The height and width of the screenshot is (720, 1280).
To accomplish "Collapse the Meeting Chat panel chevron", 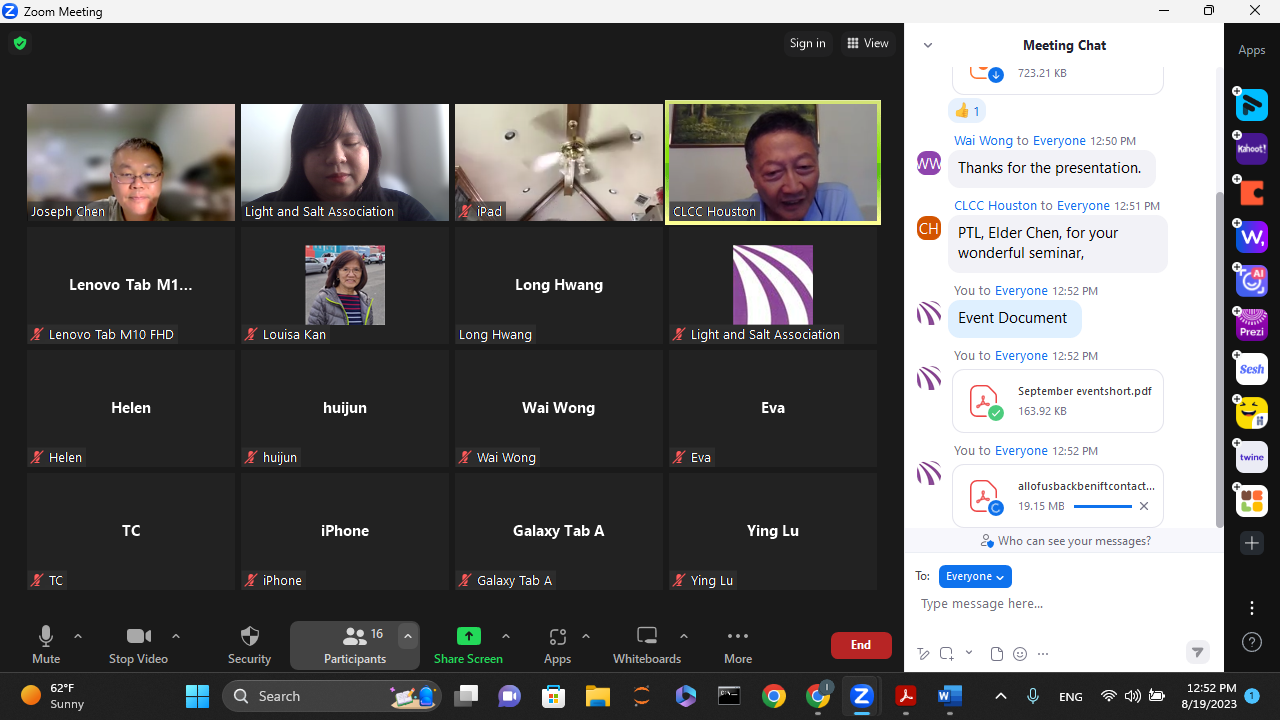I will coord(928,45).
